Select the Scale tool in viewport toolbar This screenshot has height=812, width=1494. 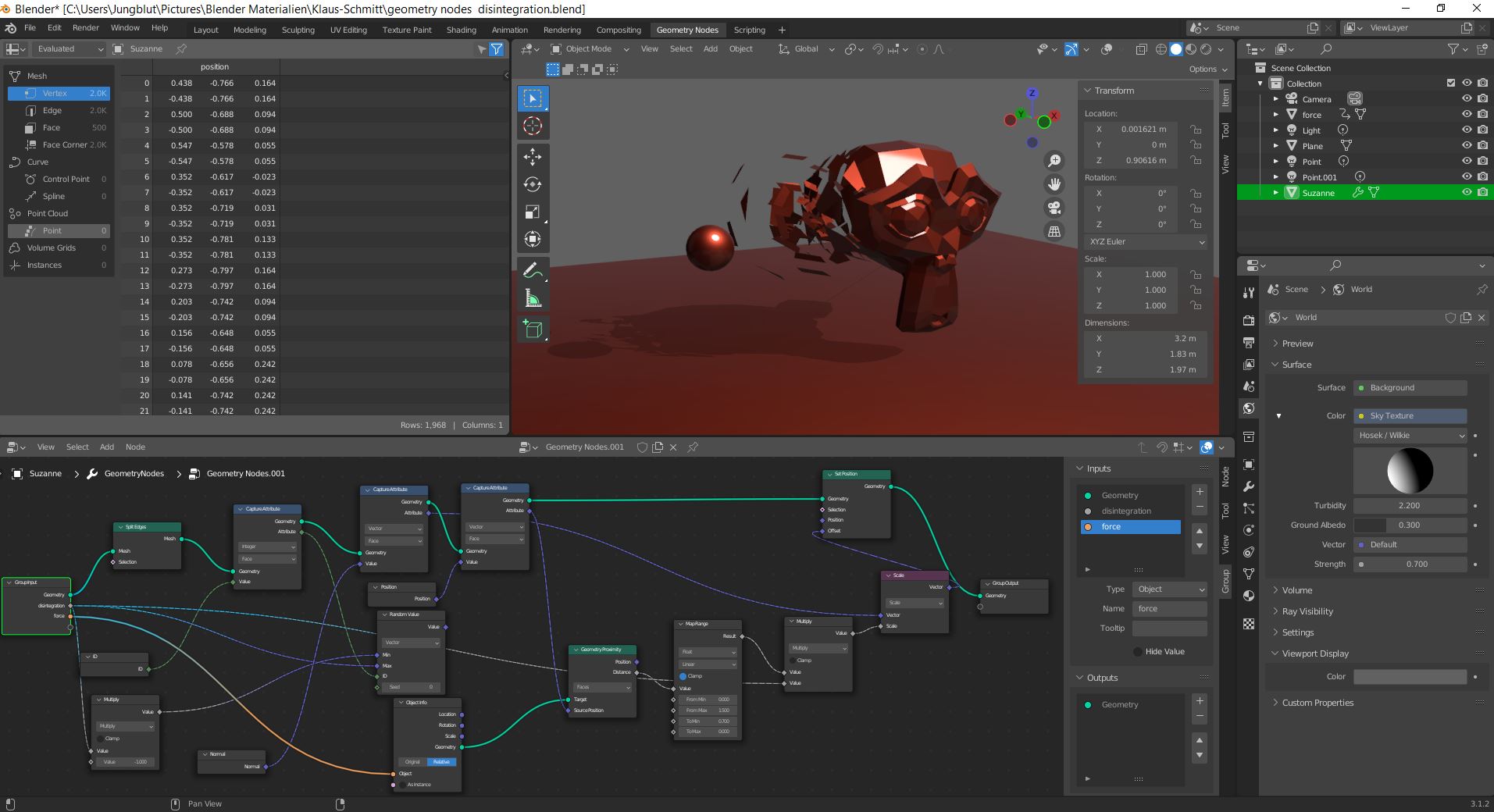coord(533,212)
